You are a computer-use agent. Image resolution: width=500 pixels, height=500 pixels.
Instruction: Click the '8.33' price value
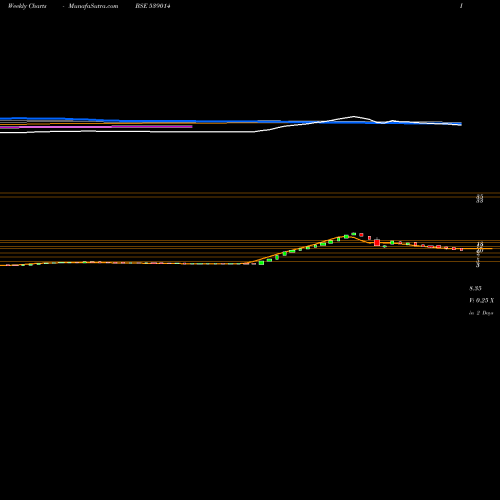click(x=475, y=288)
